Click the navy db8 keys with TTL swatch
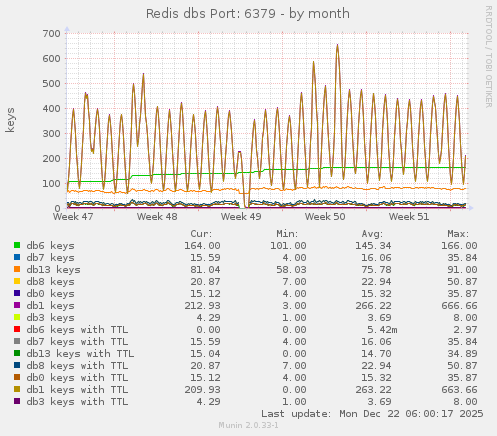This screenshot has height=436, width=497. coord(17,365)
